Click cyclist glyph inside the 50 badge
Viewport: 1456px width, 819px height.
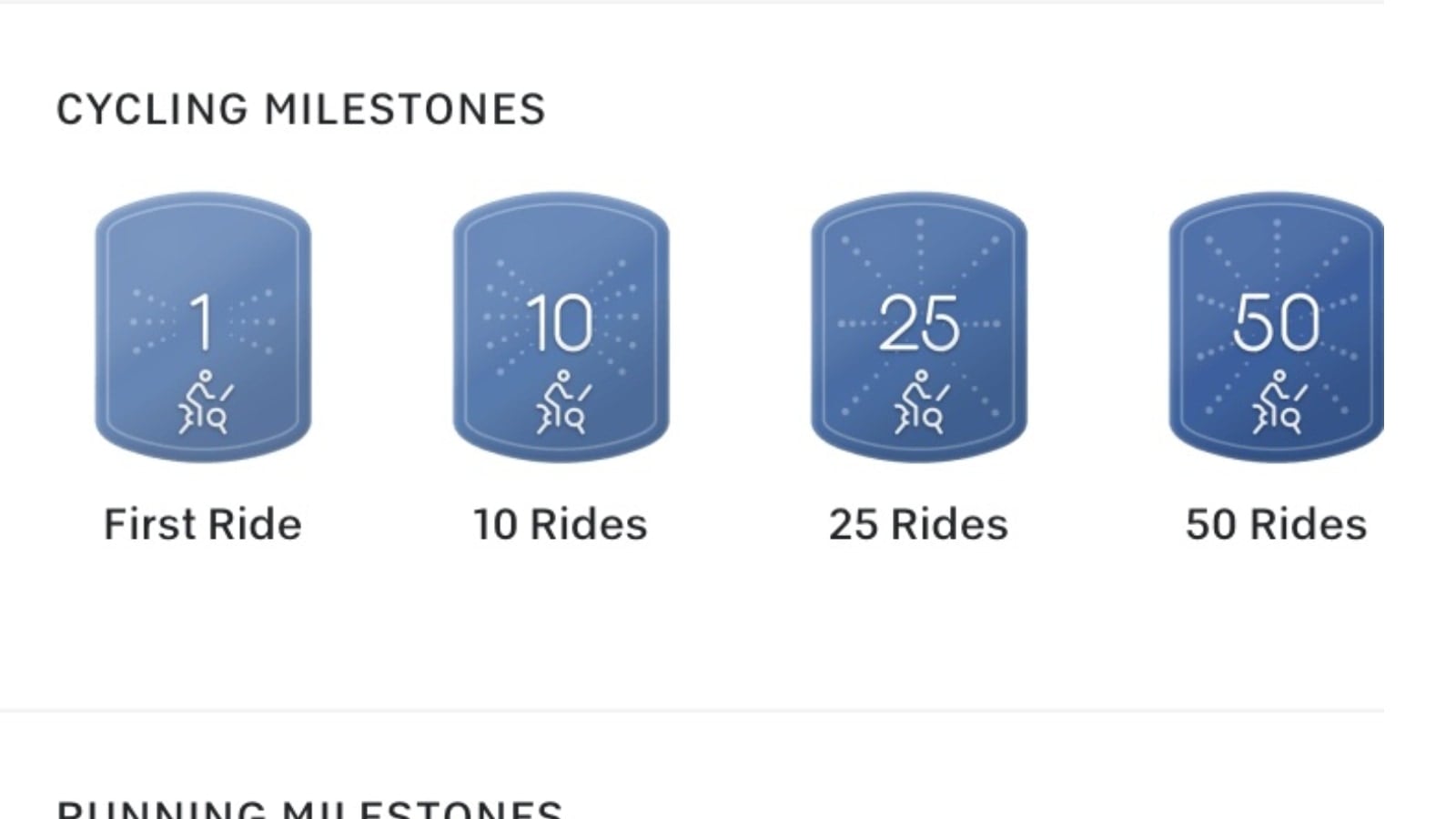1279,401
